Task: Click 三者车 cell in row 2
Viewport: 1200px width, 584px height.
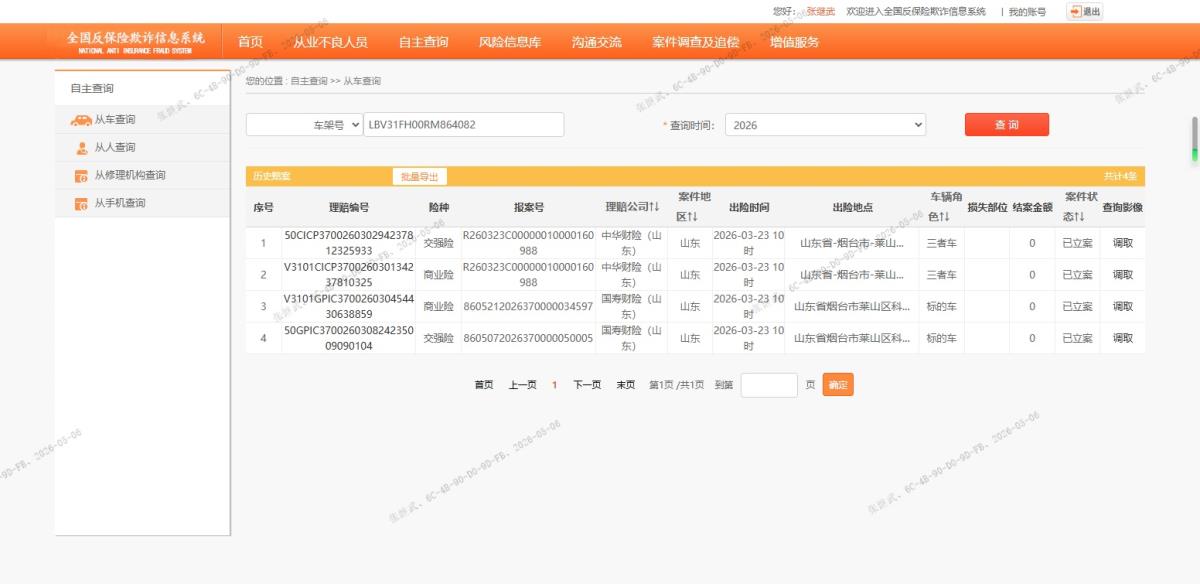Action: coord(941,275)
